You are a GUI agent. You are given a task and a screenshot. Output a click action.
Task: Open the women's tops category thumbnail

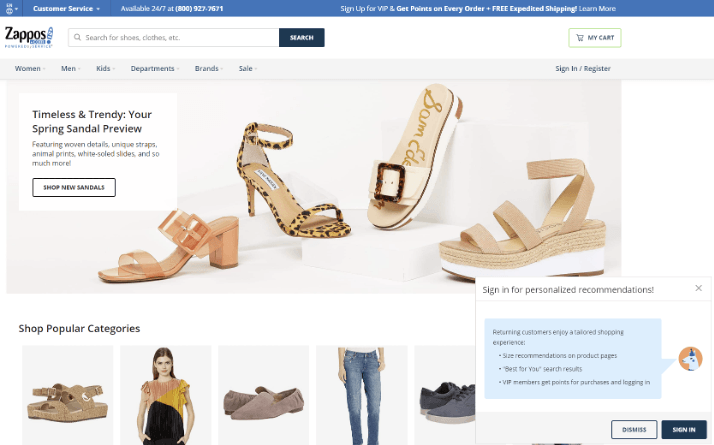[166, 395]
